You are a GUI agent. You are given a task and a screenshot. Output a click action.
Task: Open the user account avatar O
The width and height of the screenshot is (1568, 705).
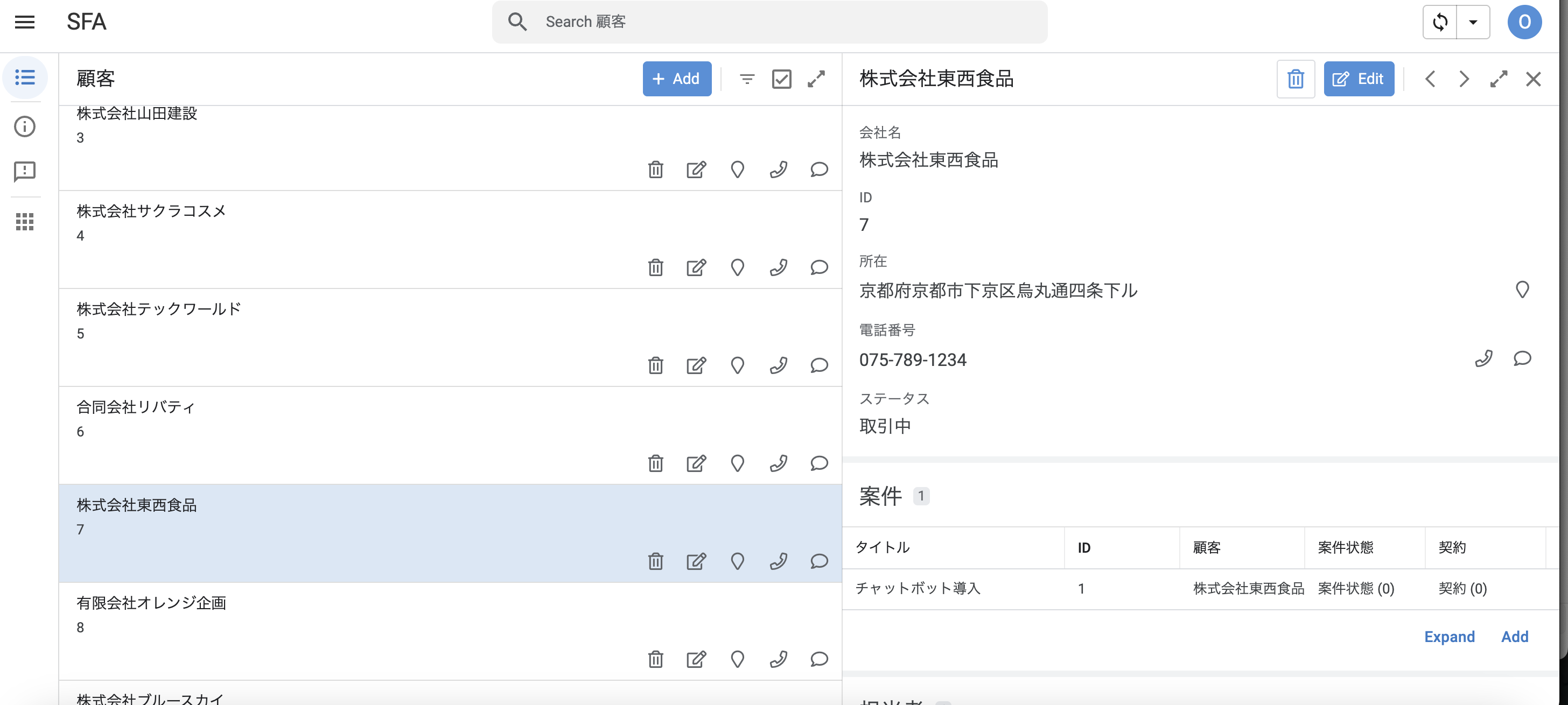click(1524, 22)
